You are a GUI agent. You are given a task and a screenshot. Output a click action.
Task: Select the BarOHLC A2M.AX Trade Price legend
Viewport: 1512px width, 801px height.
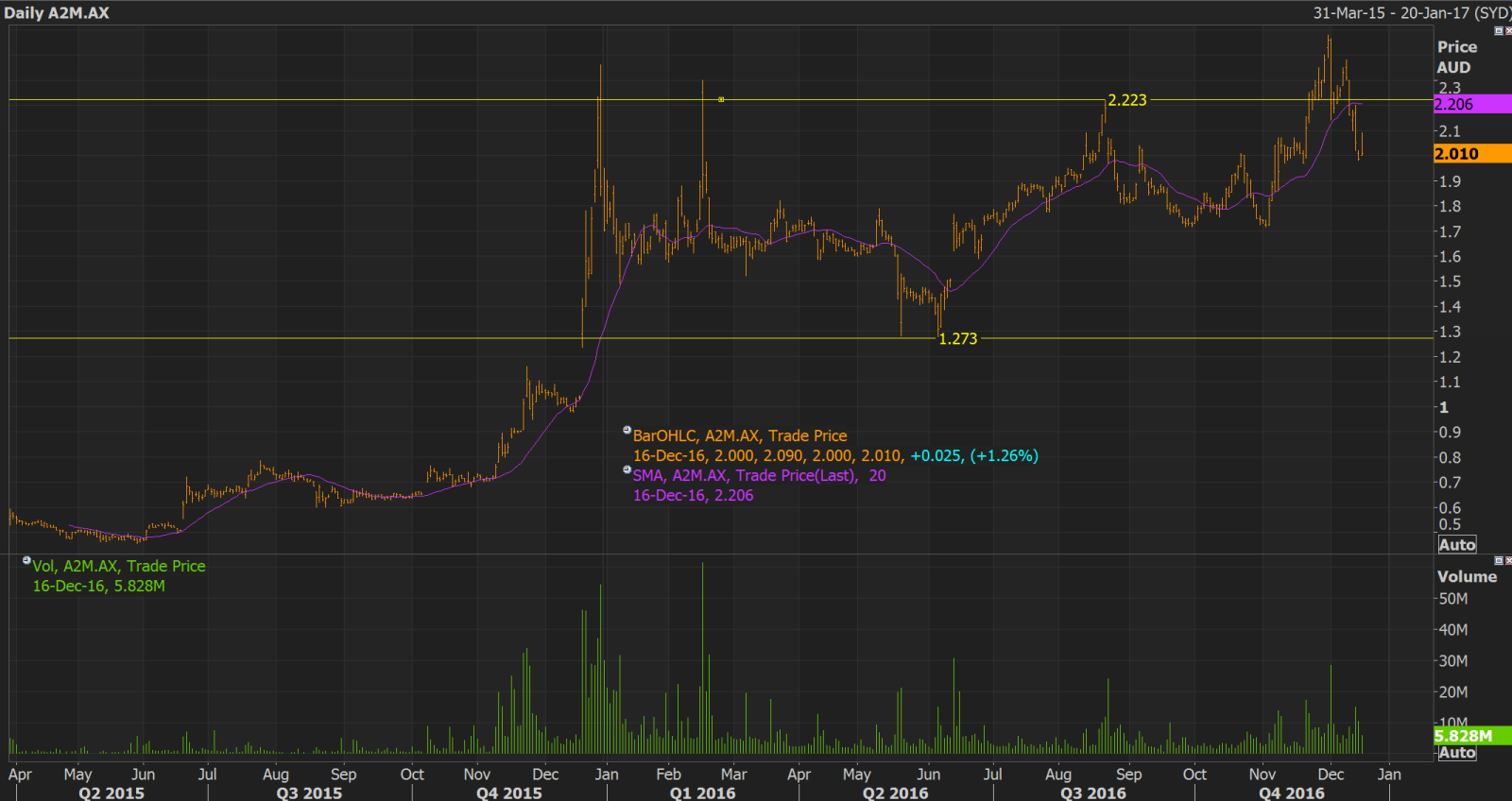click(740, 436)
